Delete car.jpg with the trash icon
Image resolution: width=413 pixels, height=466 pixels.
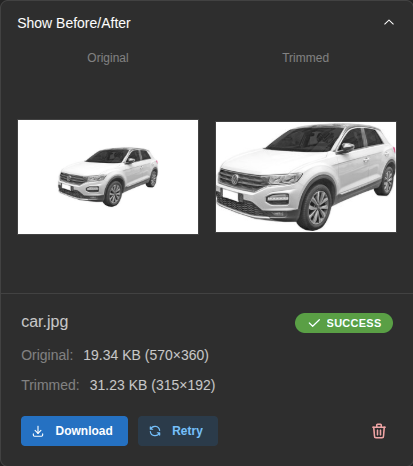pyautogui.click(x=379, y=431)
